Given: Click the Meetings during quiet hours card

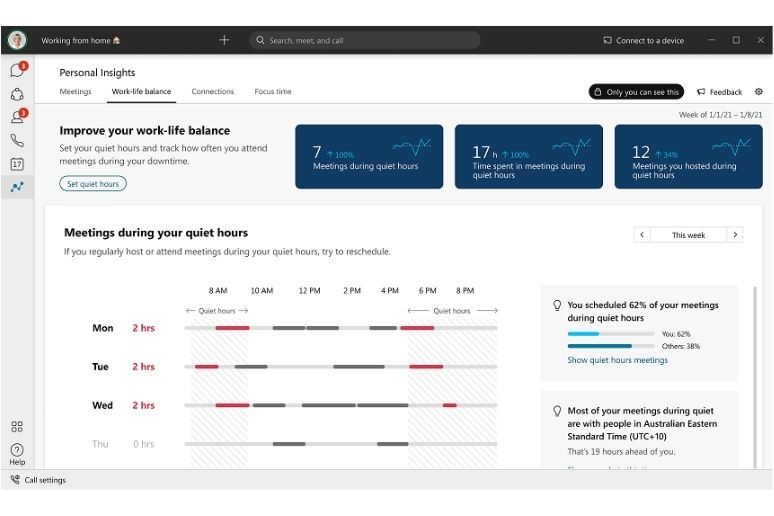Looking at the screenshot, I should pyautogui.click(x=369, y=157).
